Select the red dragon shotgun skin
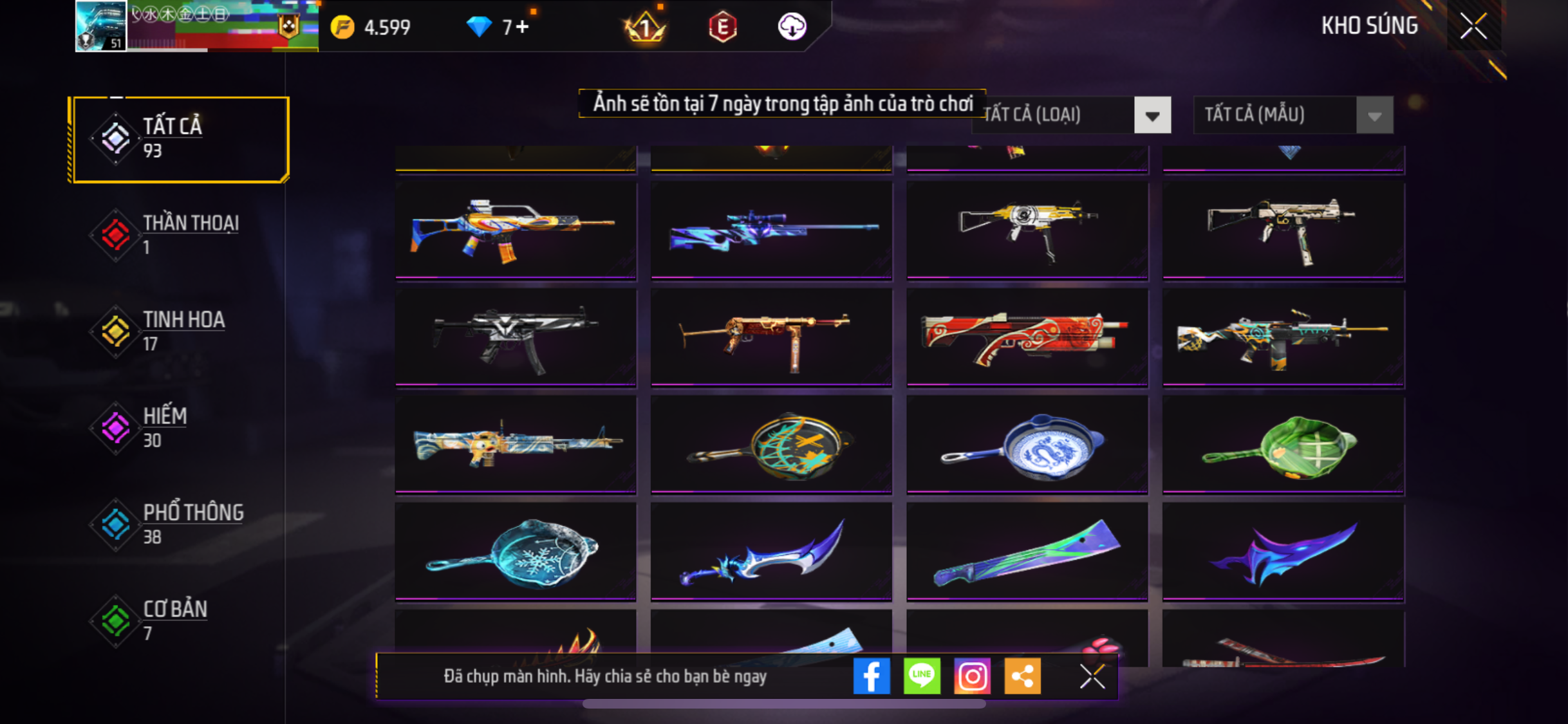 click(x=1027, y=337)
